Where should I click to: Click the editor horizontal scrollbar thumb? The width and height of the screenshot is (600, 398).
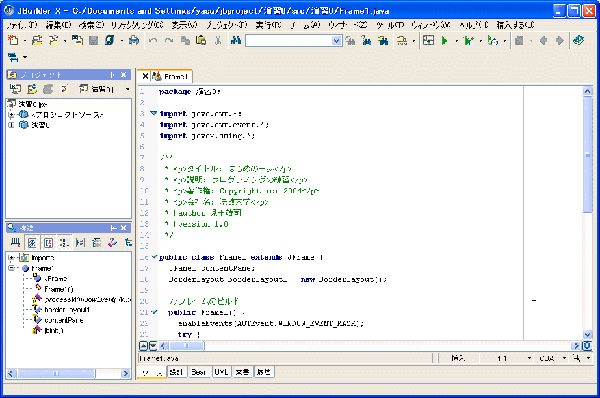pyautogui.click(x=187, y=346)
